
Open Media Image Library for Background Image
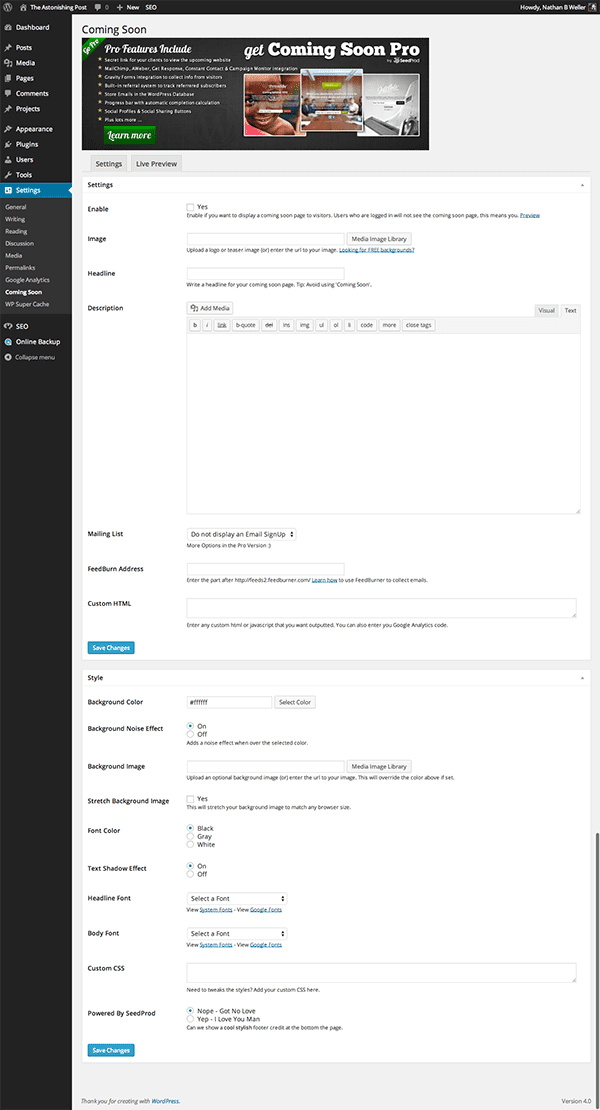(379, 767)
